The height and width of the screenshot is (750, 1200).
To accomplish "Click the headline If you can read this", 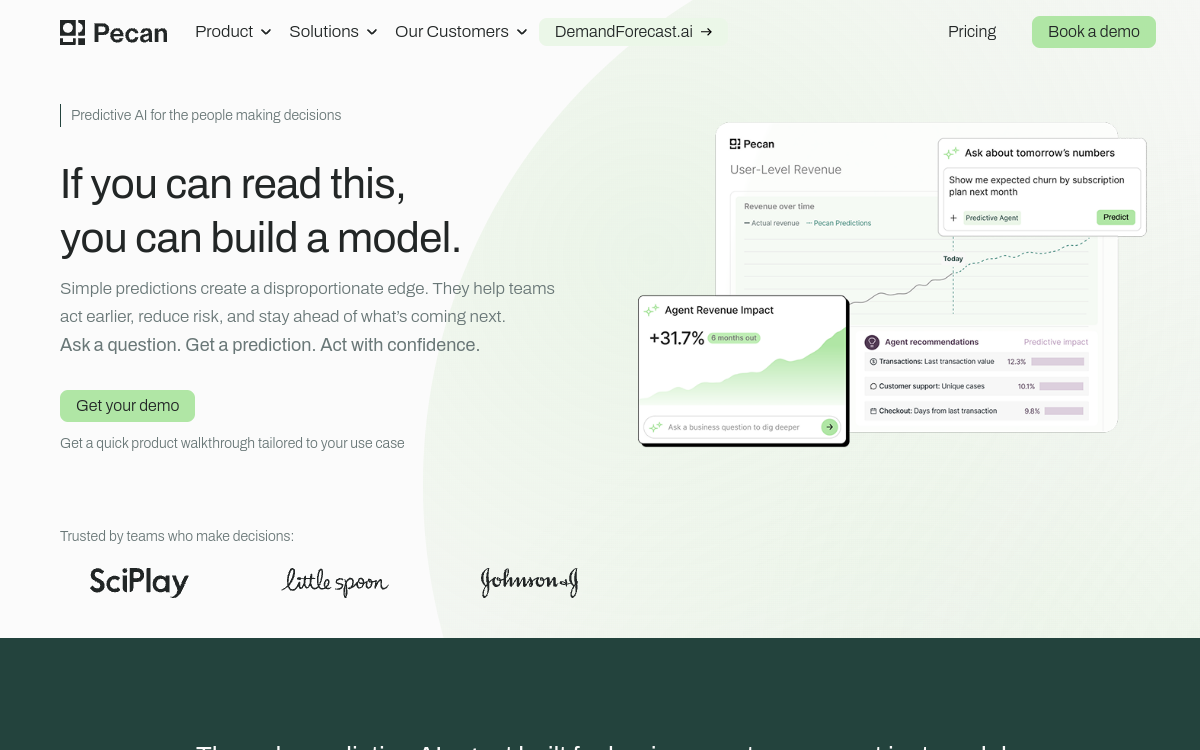I will 233,184.
